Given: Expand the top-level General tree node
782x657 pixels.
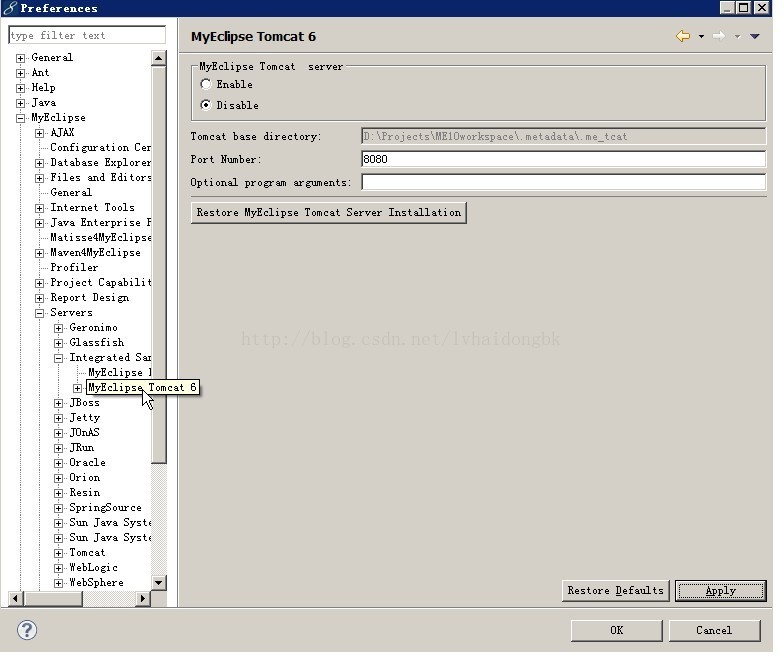Looking at the screenshot, I should [20, 58].
